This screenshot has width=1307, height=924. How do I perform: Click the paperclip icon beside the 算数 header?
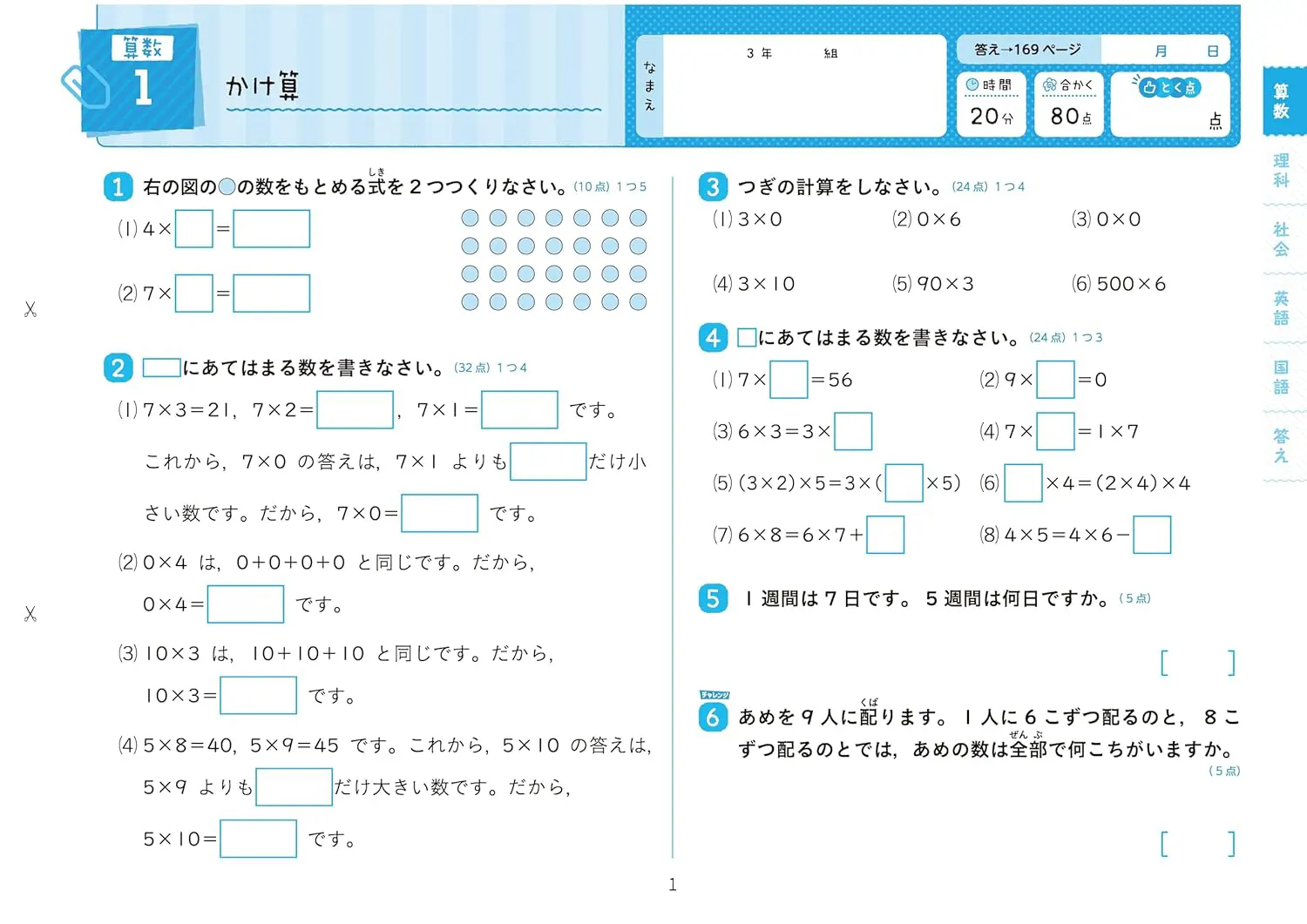point(85,85)
